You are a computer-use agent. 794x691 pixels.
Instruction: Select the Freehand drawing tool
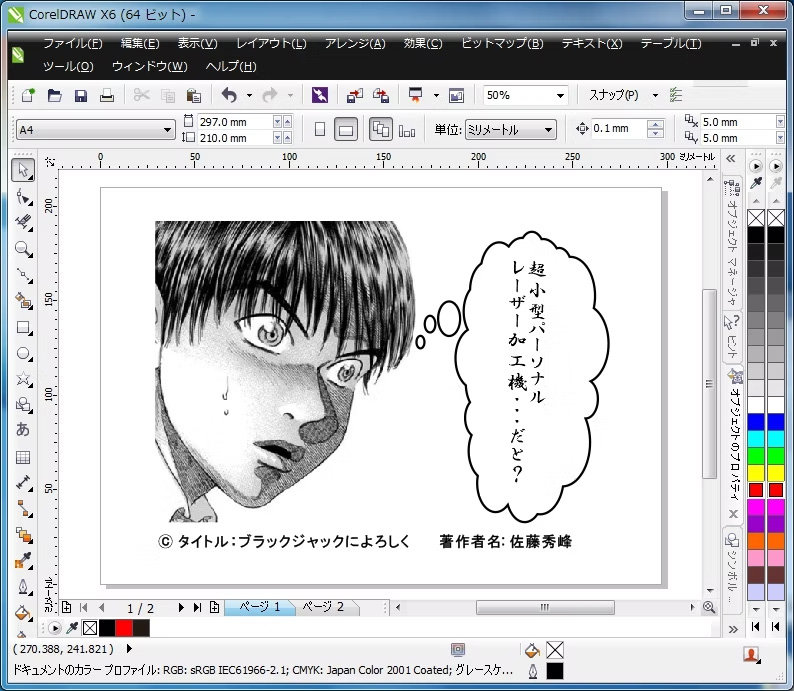point(23,275)
